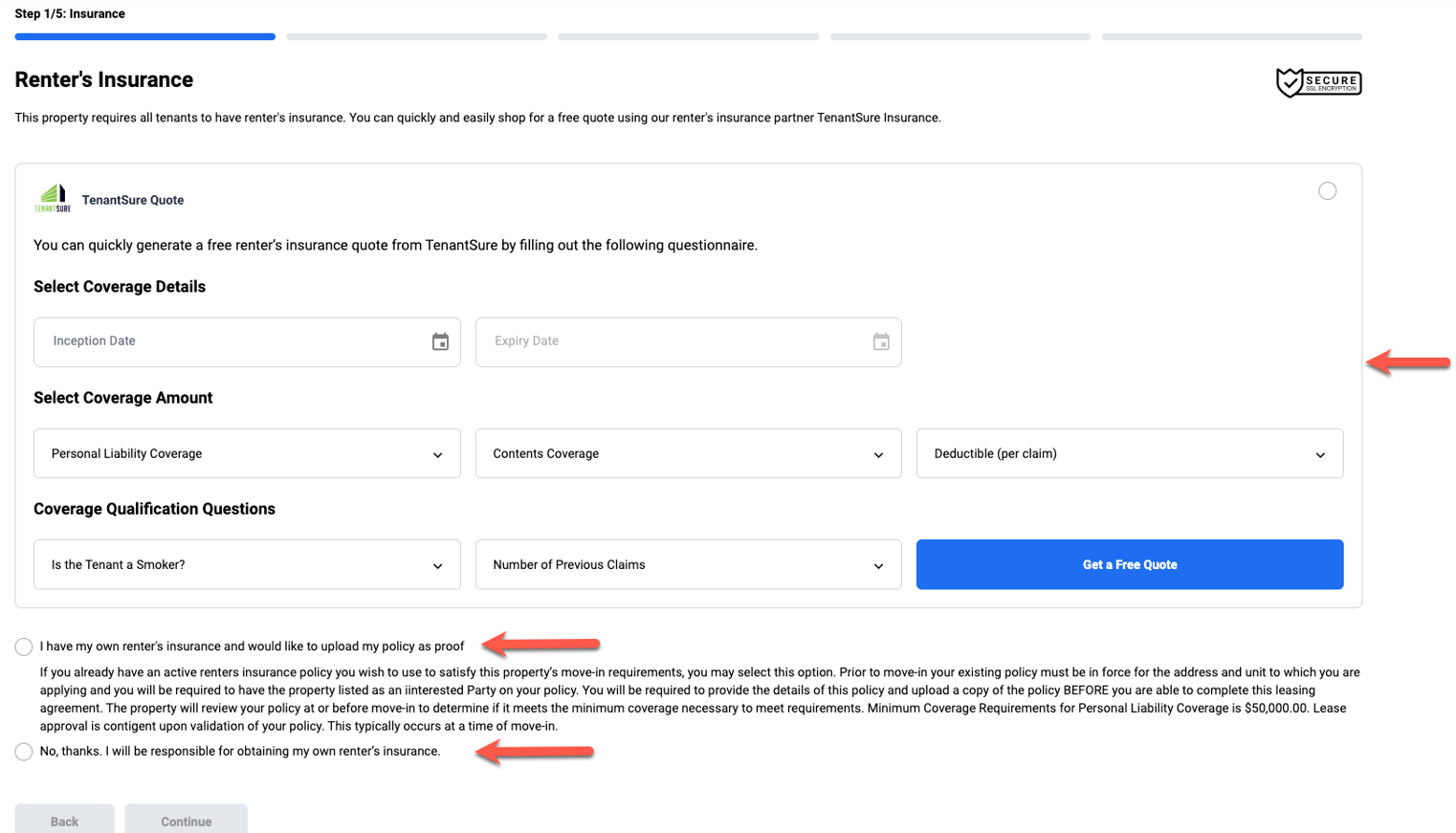Image resolution: width=1456 pixels, height=833 pixels.
Task: Open the Expiry Date calendar picker icon
Action: (881, 341)
